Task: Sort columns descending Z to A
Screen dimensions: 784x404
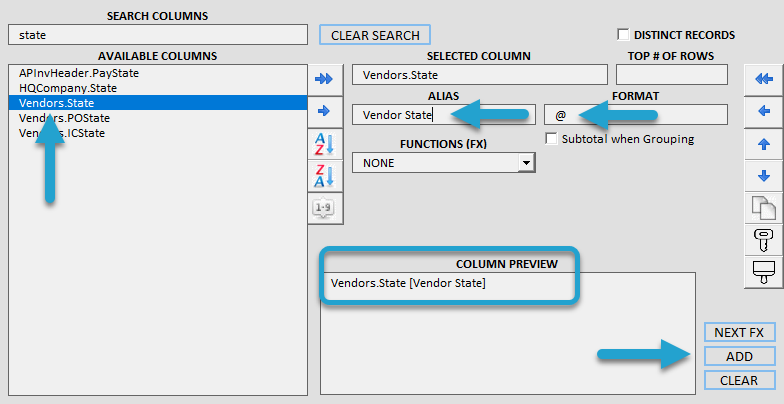Action: 324,176
